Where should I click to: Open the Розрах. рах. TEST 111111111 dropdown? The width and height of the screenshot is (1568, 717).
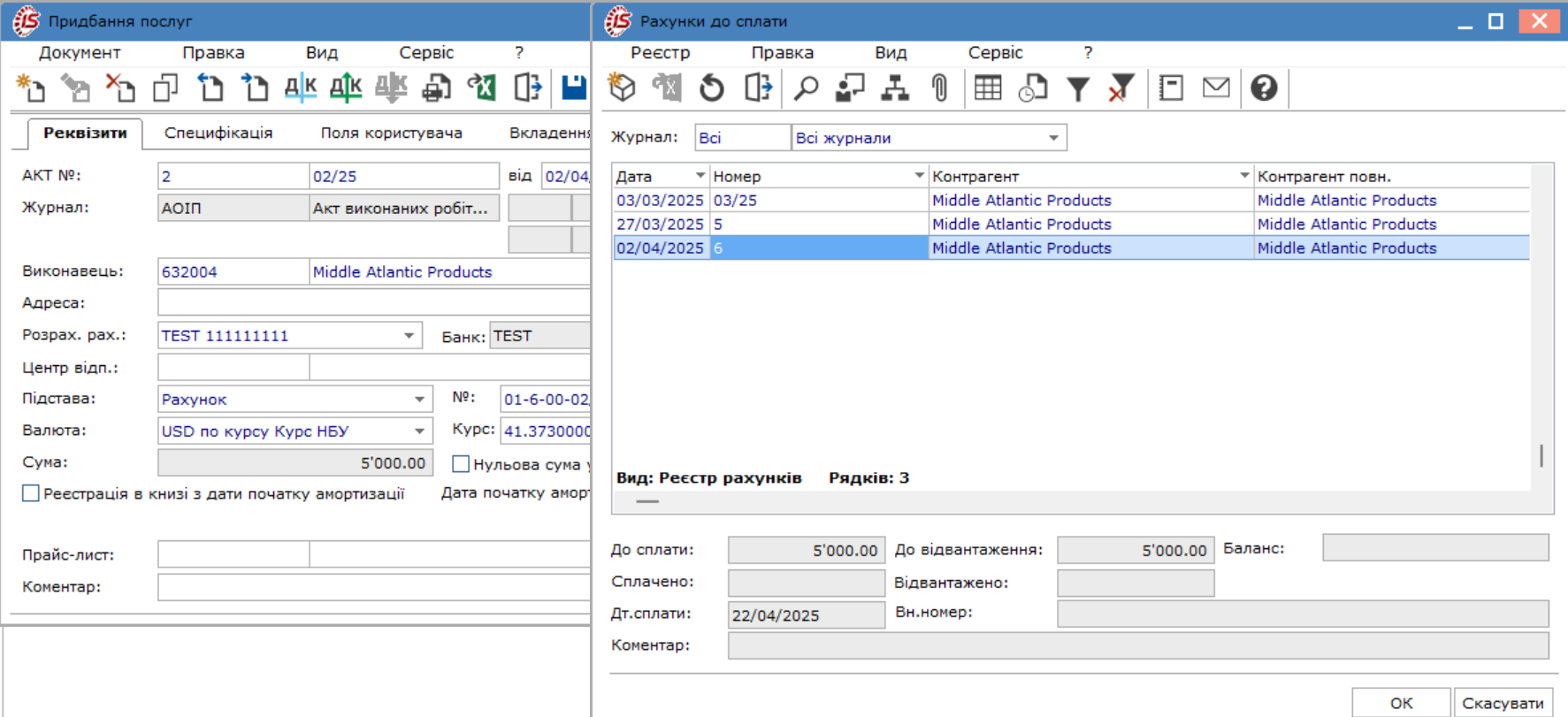409,336
